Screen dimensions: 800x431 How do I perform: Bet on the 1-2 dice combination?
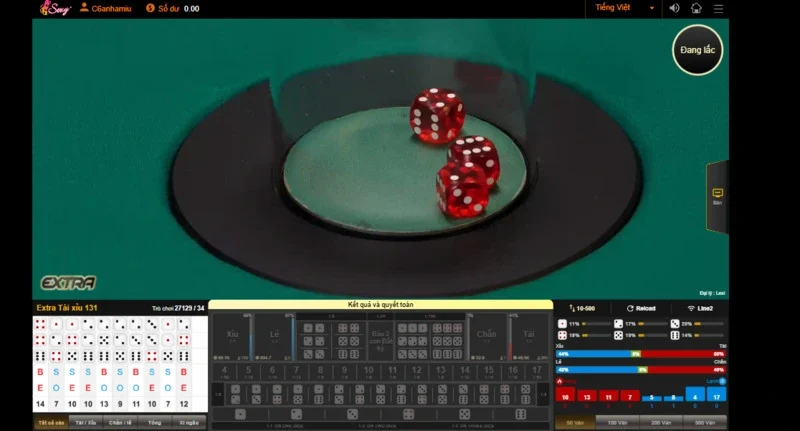click(x=235, y=394)
